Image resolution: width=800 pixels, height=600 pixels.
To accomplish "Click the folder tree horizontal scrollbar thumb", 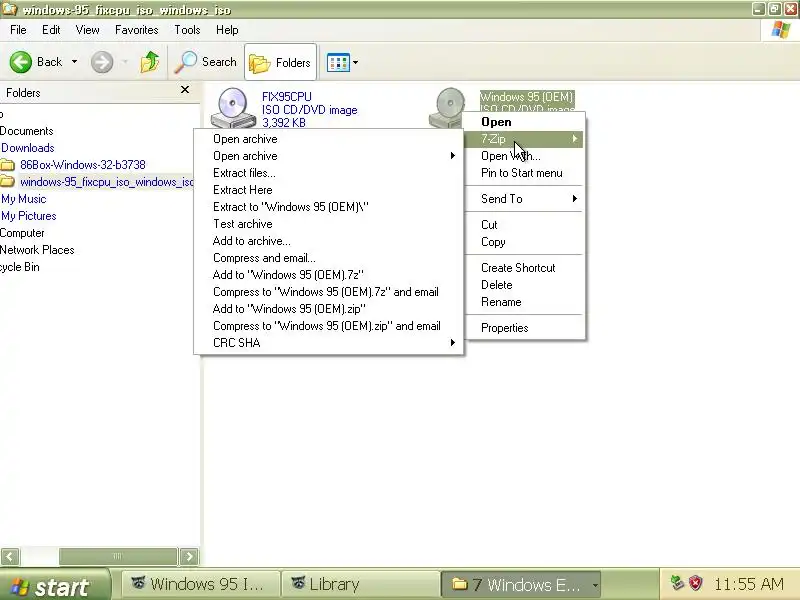I will click(x=118, y=556).
